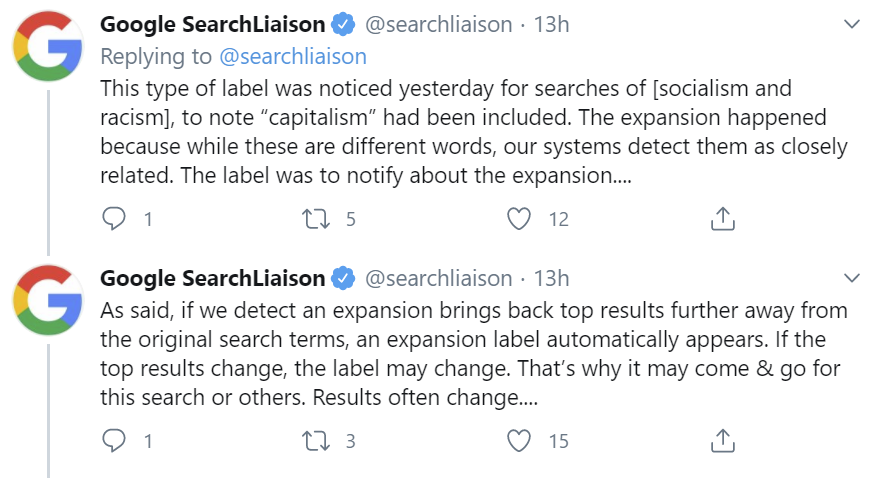This screenshot has width=878, height=478.
Task: Open the second tweet's Google profile avatar
Action: click(x=47, y=300)
